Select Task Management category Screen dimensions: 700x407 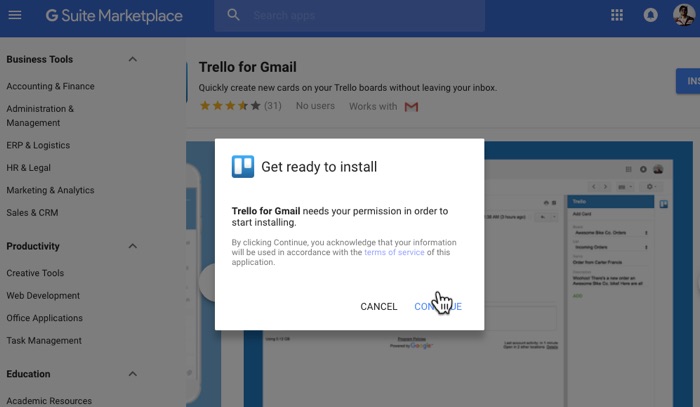(x=44, y=341)
